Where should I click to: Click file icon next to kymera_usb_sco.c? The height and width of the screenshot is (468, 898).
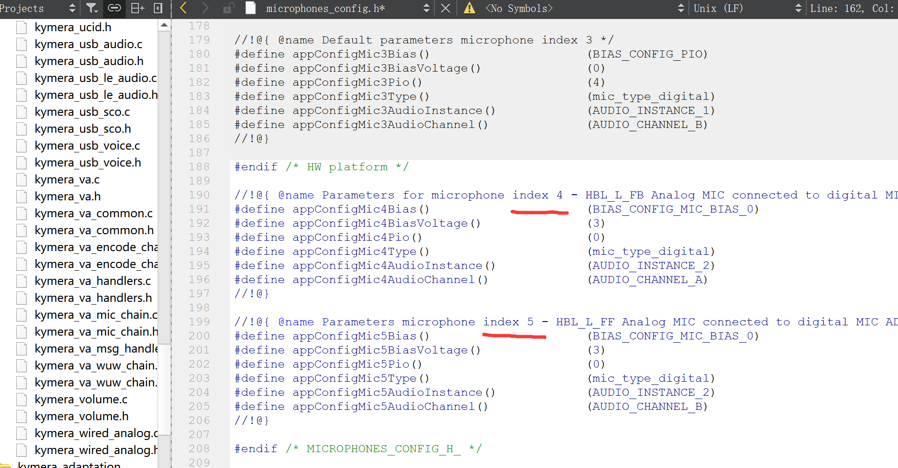coord(22,112)
